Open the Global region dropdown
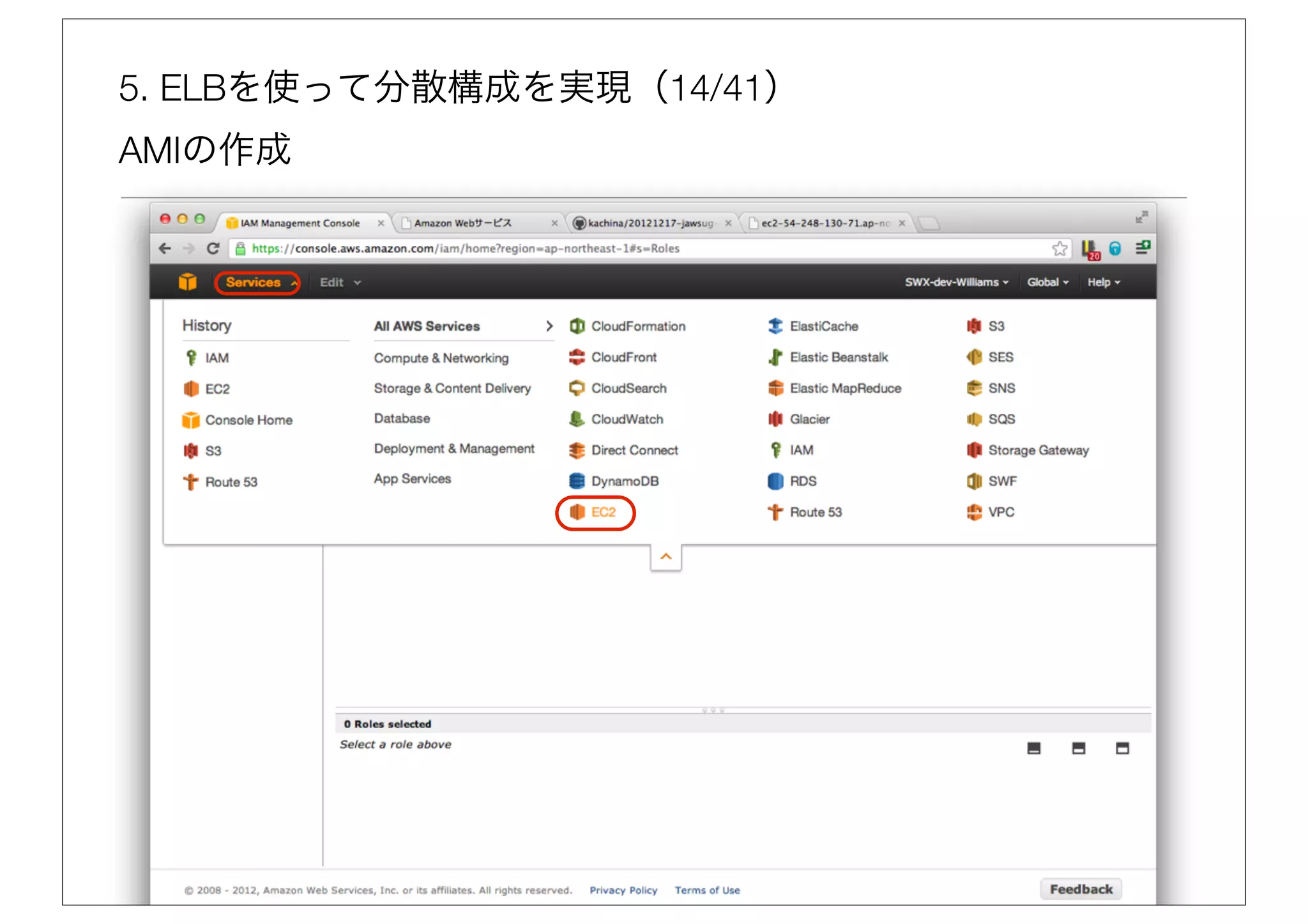This screenshot has width=1308, height=924. (1047, 282)
